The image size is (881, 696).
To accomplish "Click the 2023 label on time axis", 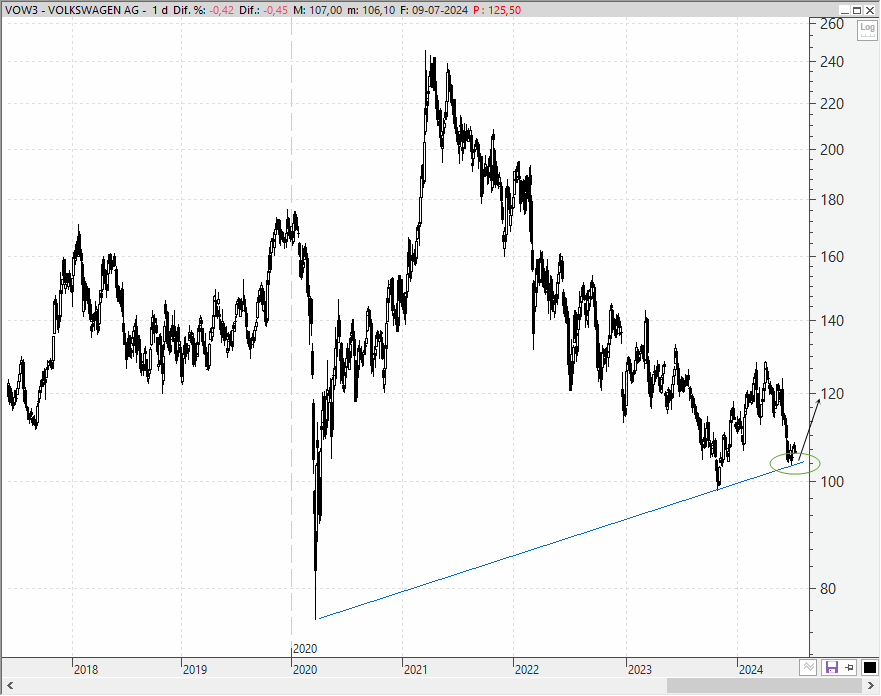I will 639,670.
